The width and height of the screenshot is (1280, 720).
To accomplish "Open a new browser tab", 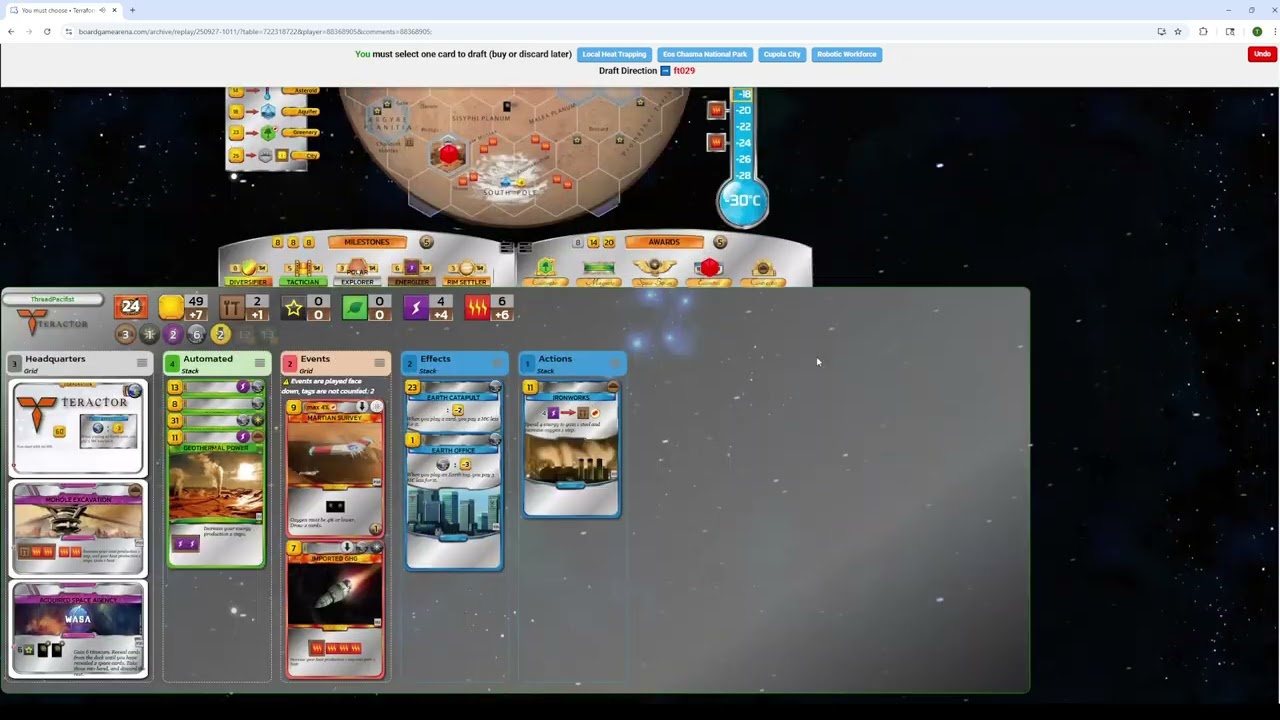I will coord(132,10).
